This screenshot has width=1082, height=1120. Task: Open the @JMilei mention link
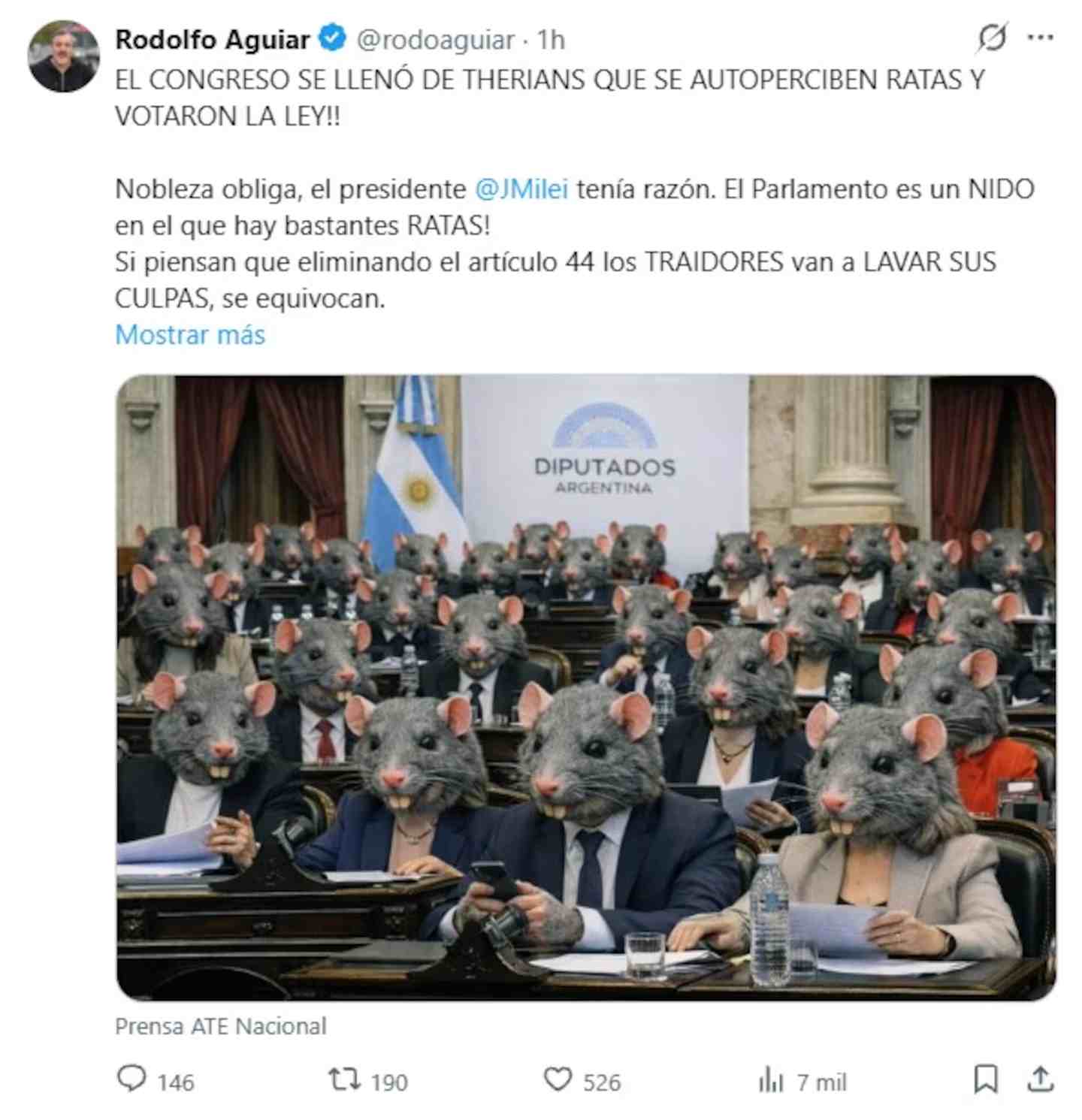(521, 189)
